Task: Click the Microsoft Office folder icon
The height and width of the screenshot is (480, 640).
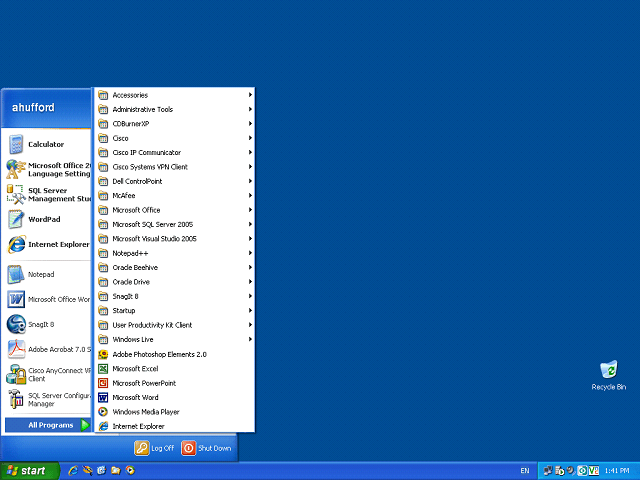Action: click(103, 210)
